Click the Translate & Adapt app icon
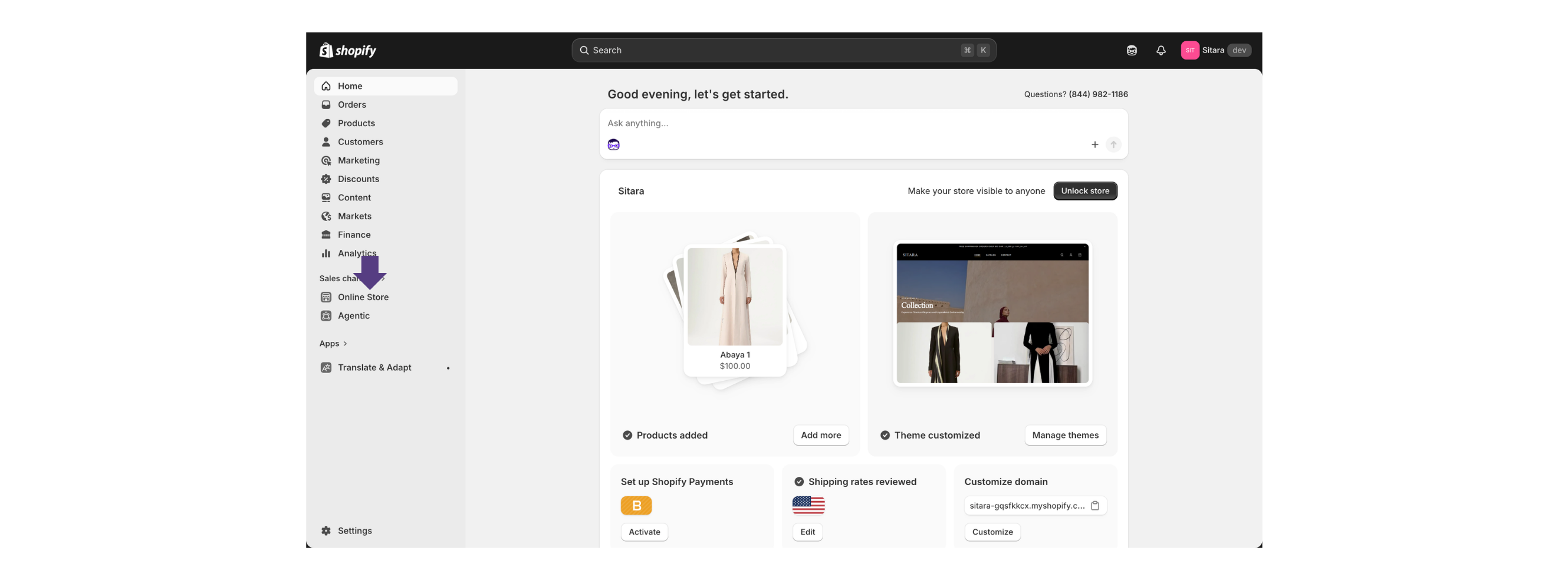Screen dimensions: 1568x580 [x=326, y=368]
